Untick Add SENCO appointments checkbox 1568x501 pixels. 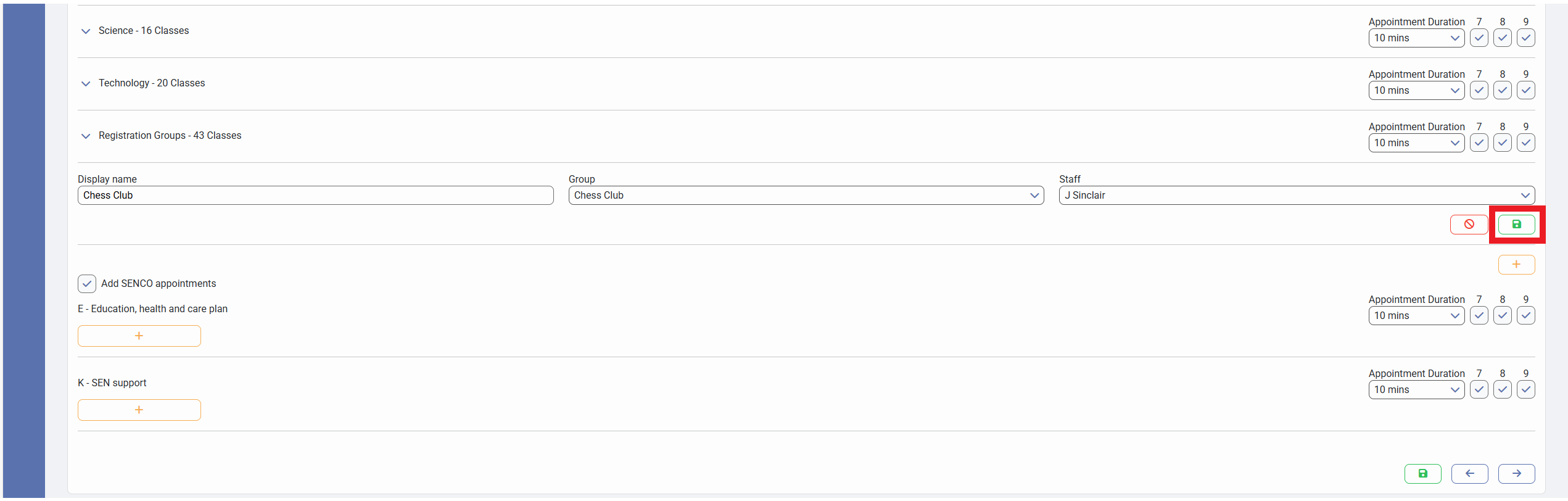(x=87, y=284)
